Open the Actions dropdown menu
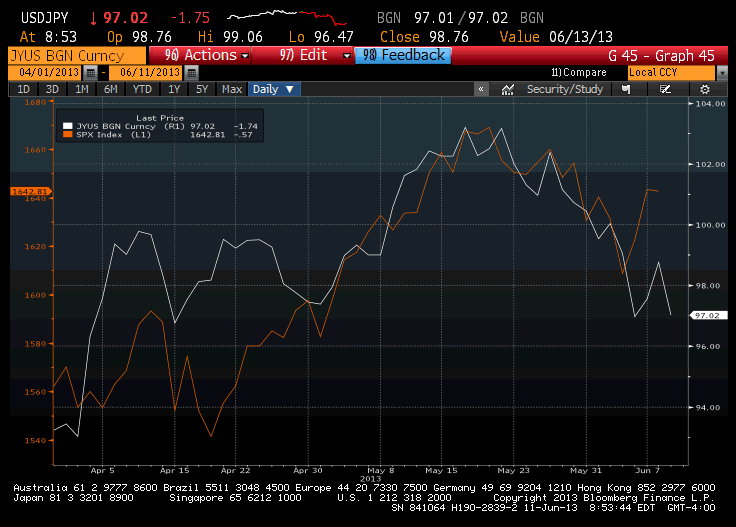 click(x=200, y=55)
